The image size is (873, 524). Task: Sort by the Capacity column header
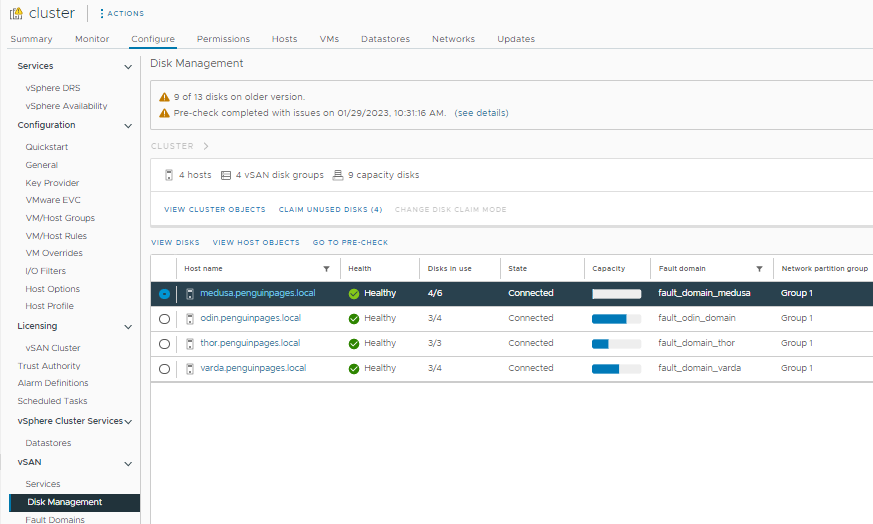click(x=609, y=269)
